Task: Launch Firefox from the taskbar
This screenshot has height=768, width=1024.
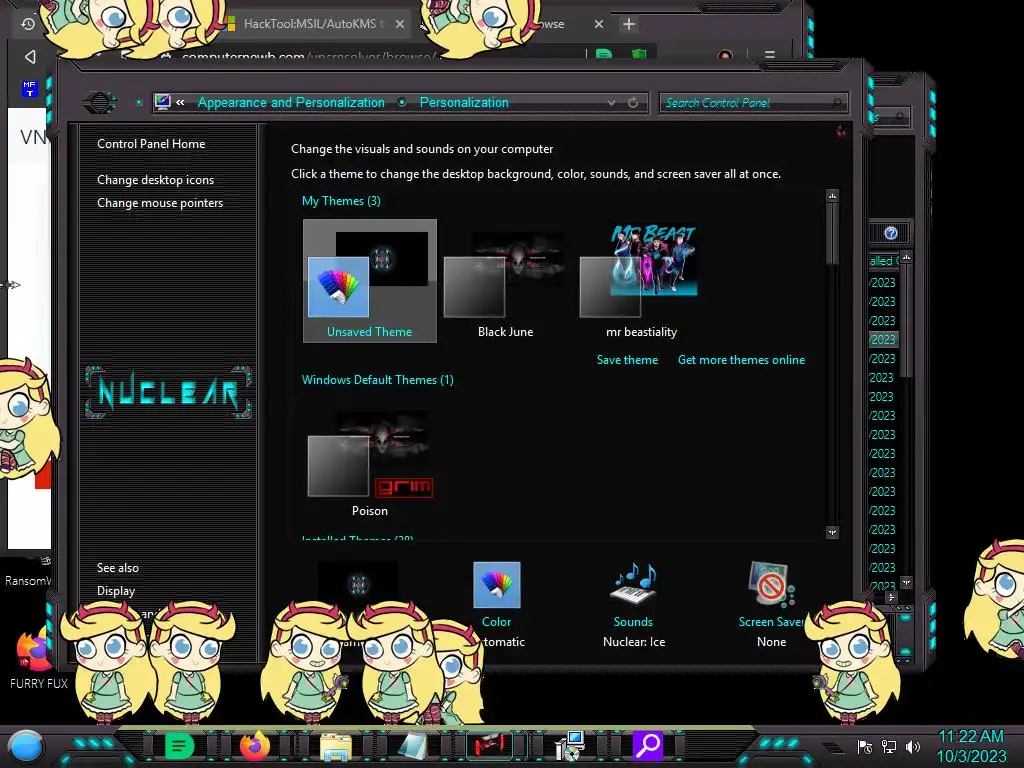Action: click(255, 745)
